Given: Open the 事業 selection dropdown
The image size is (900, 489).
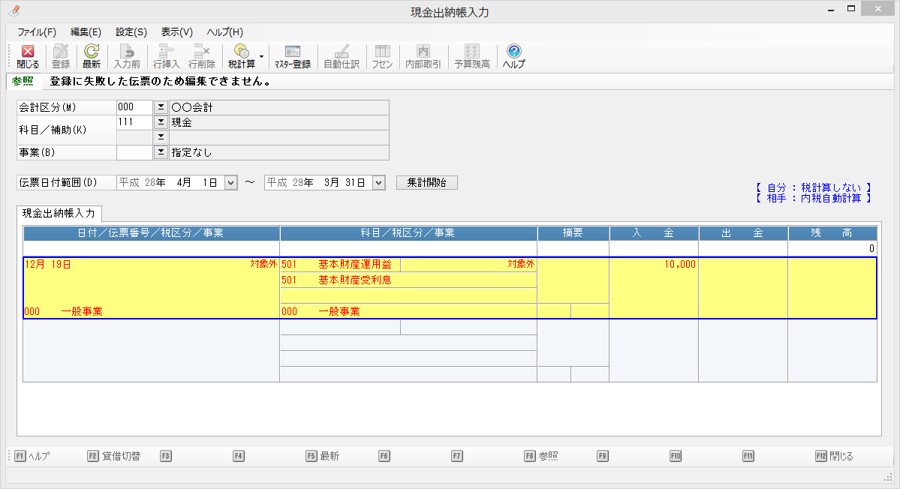Looking at the screenshot, I should [x=160, y=153].
